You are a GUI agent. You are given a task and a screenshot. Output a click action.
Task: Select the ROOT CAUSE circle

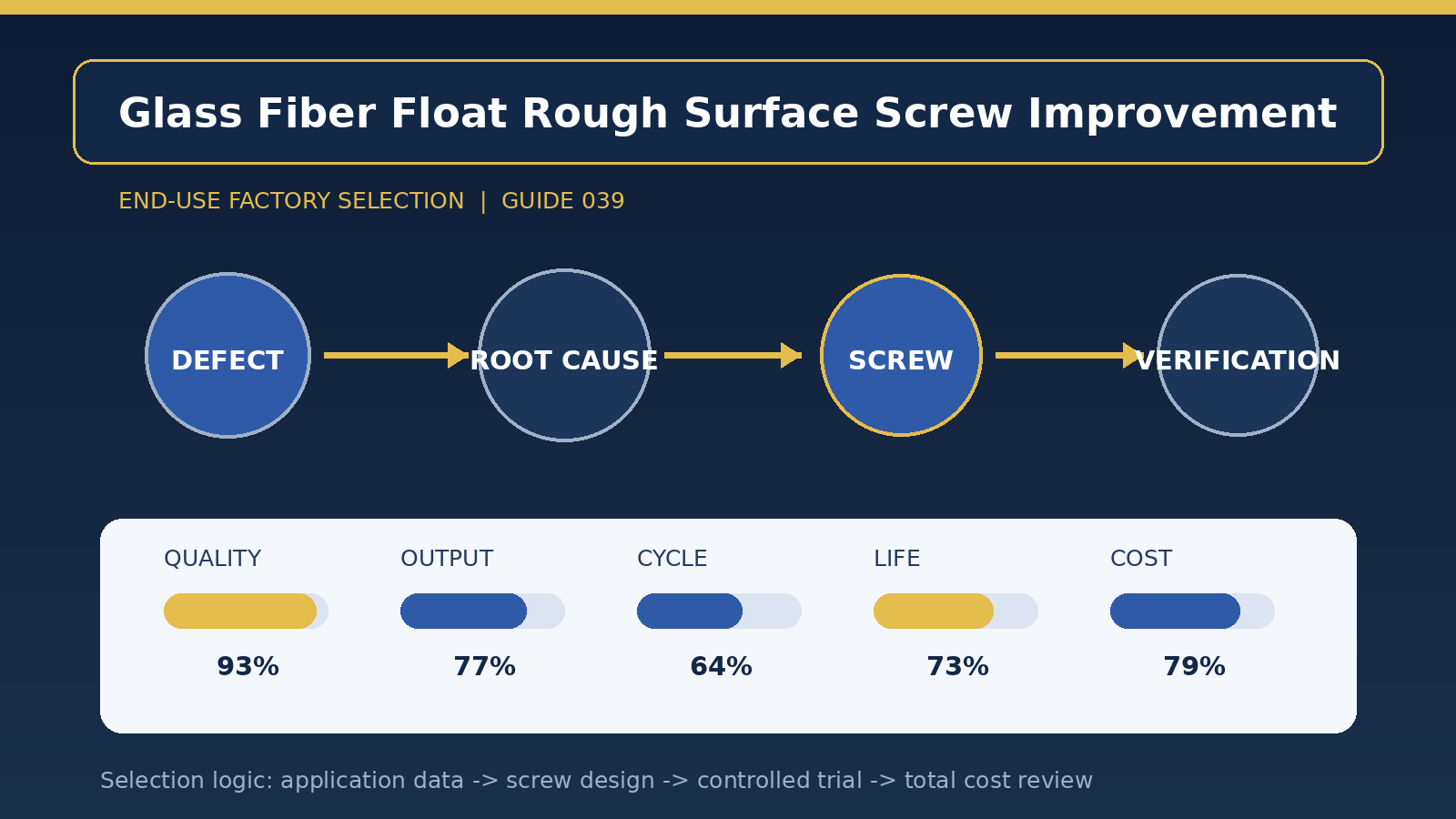click(x=564, y=355)
